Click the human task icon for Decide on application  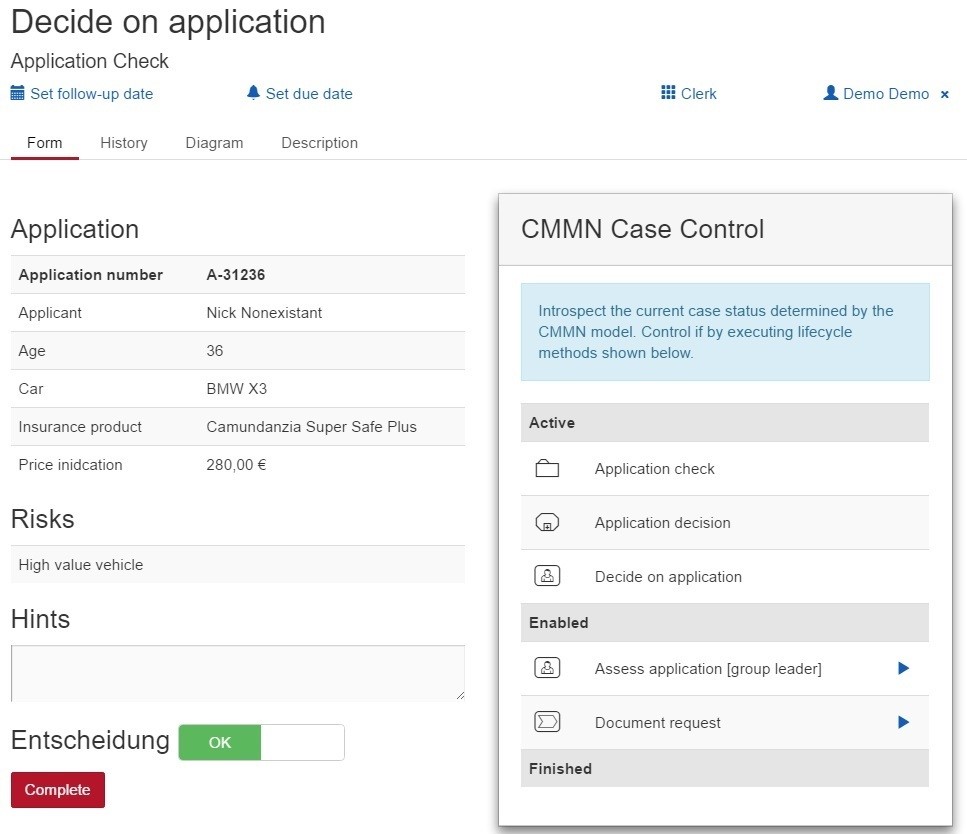point(547,576)
